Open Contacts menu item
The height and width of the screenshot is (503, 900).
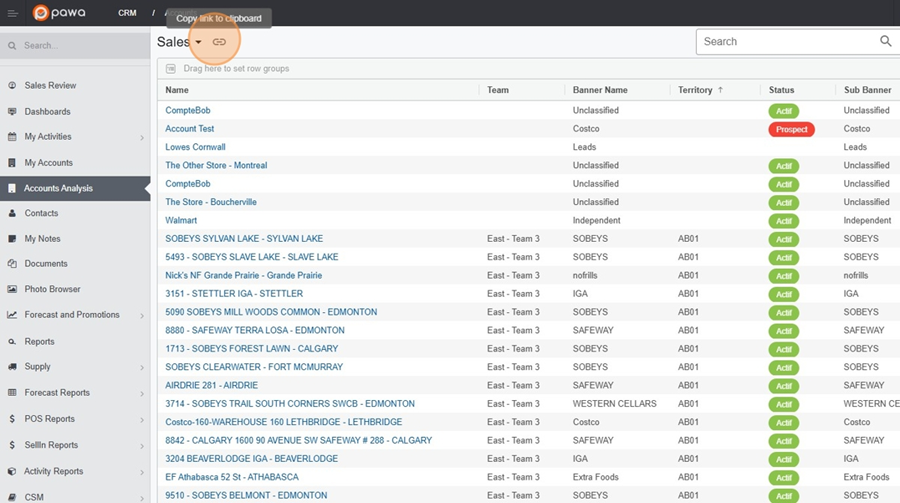41,213
